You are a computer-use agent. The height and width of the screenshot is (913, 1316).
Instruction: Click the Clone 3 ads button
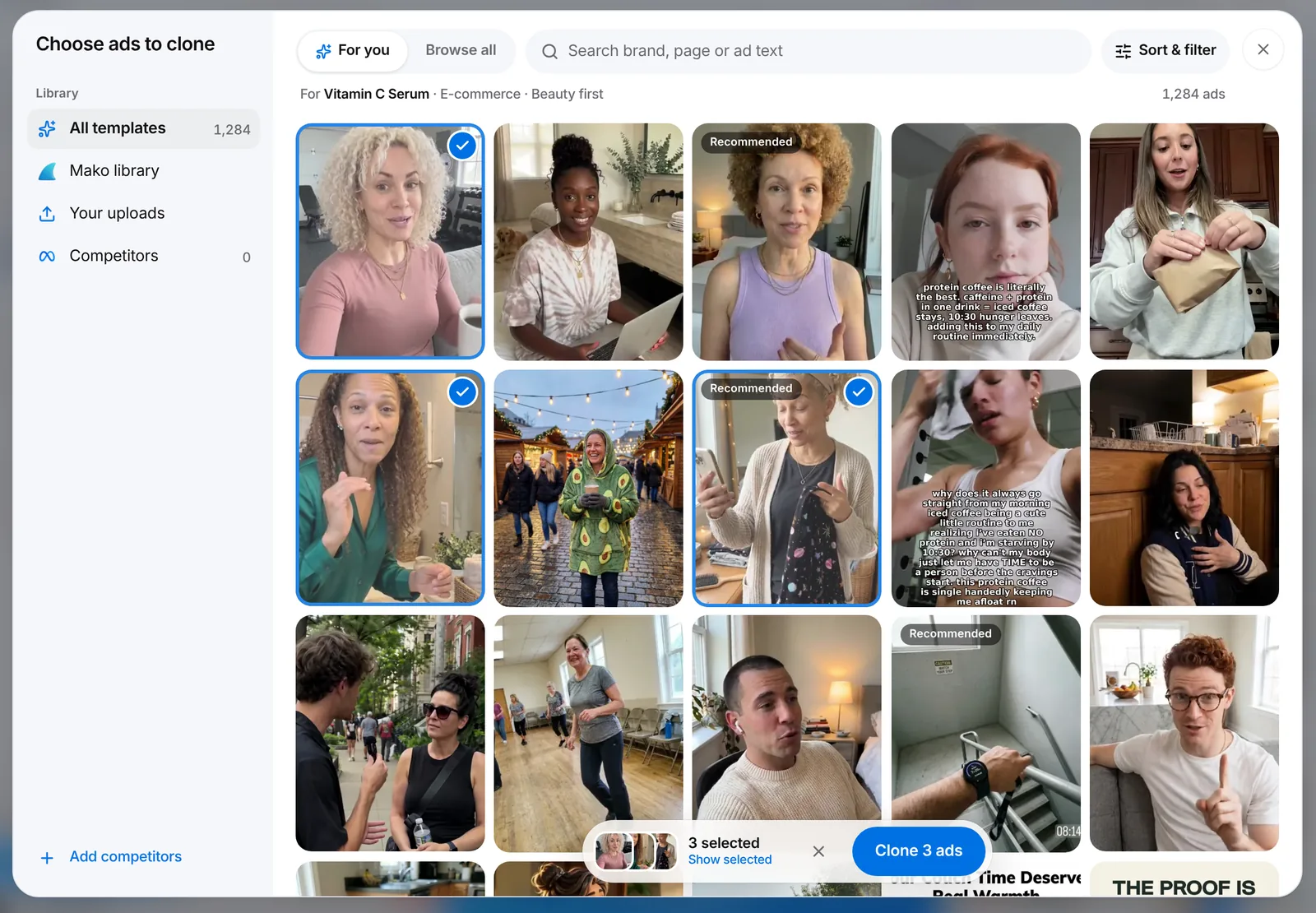pyautogui.click(x=918, y=851)
